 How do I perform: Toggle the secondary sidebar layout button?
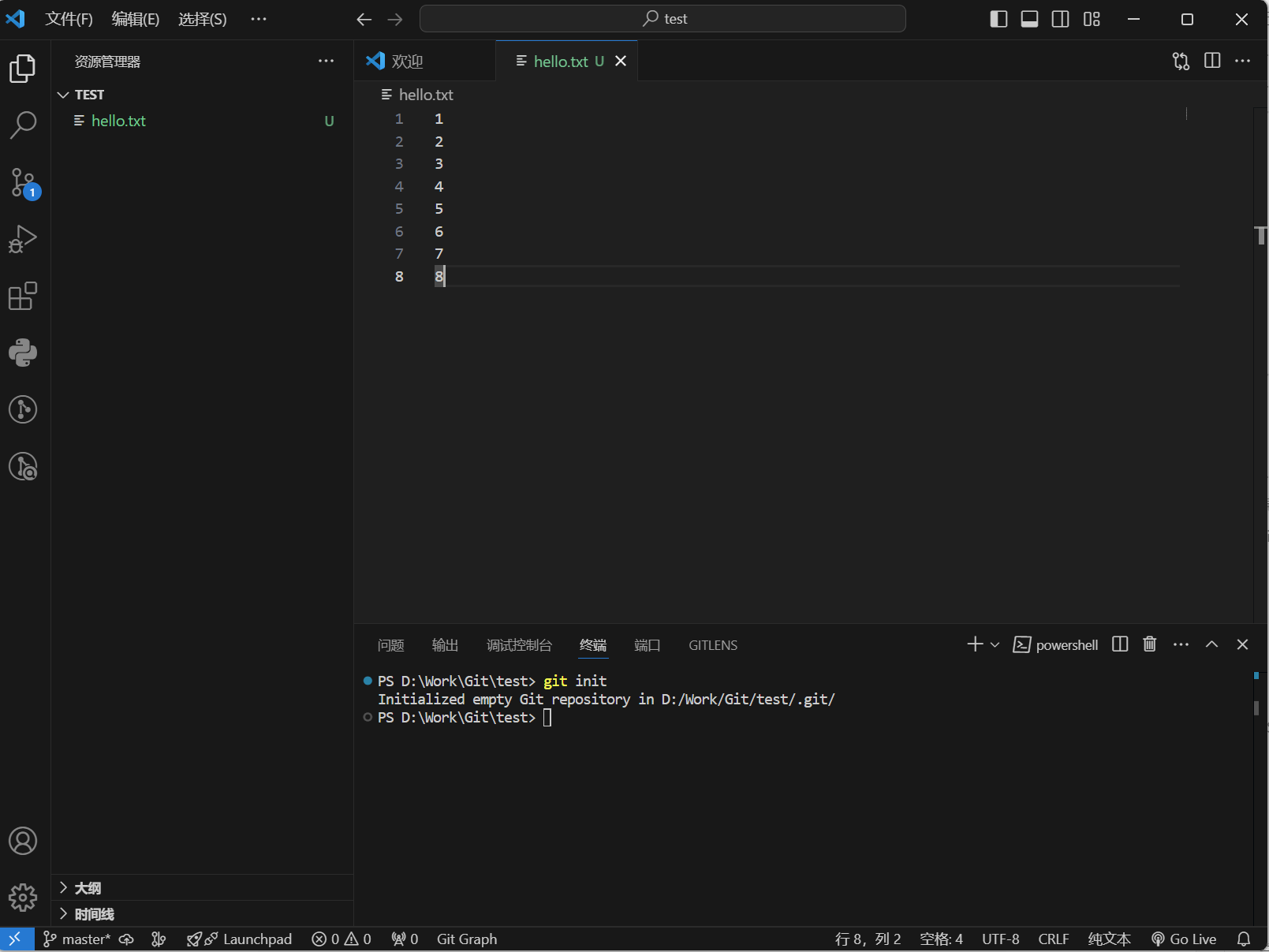[x=1061, y=19]
